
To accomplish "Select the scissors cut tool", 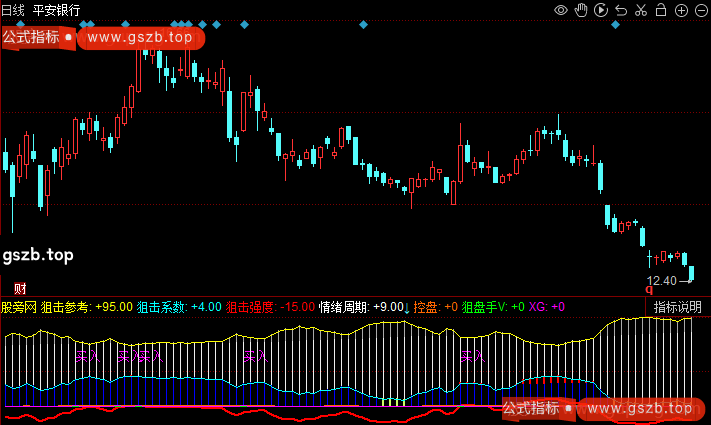I will pyautogui.click(x=640, y=10).
